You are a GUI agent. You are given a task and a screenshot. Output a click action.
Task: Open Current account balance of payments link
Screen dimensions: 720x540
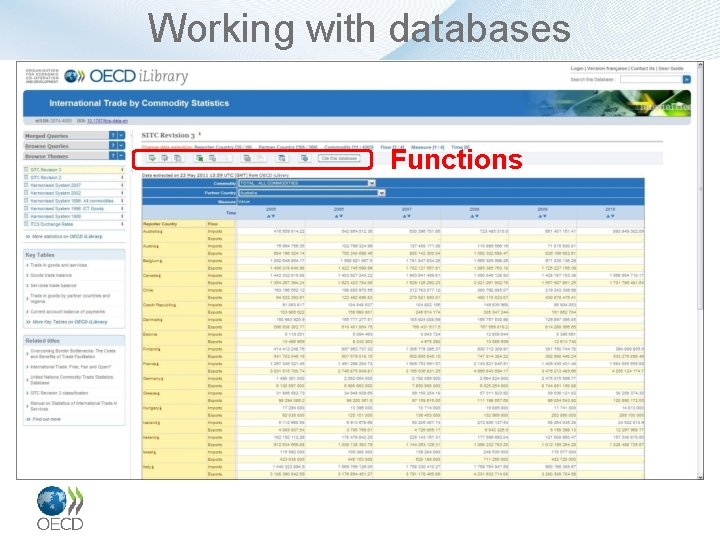click(68, 311)
